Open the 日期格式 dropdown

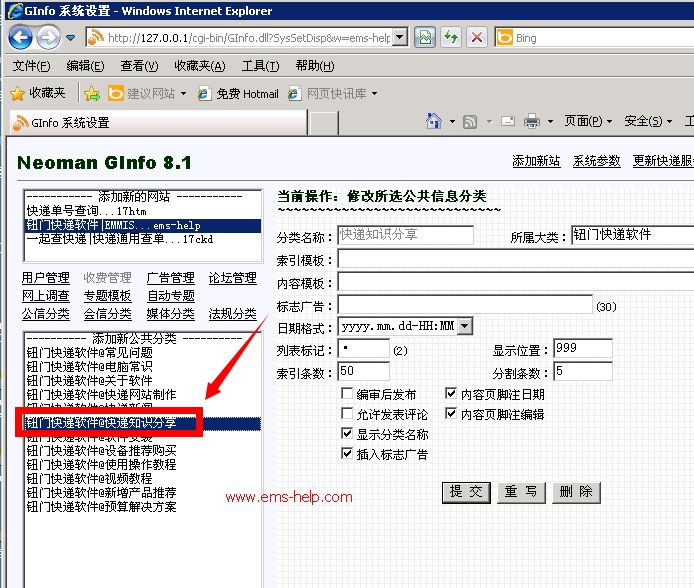(x=405, y=327)
